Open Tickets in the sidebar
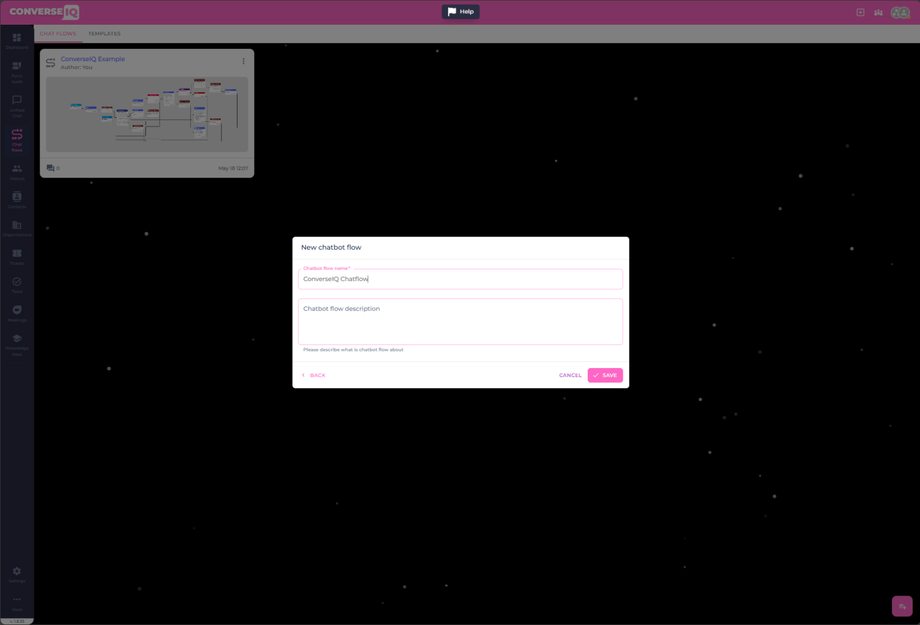The height and width of the screenshot is (625, 920). click(16, 257)
